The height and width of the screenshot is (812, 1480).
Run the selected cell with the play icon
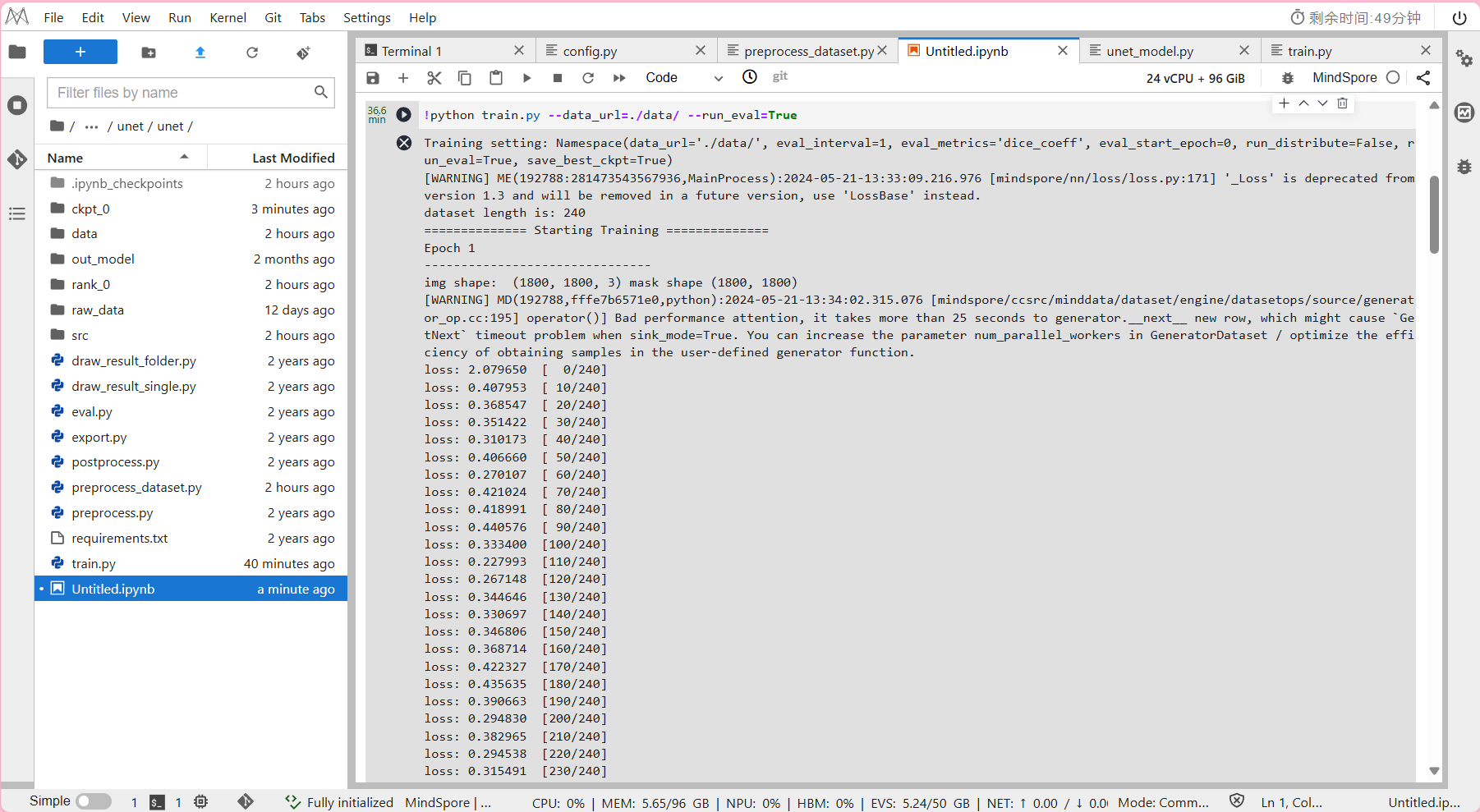coord(526,77)
